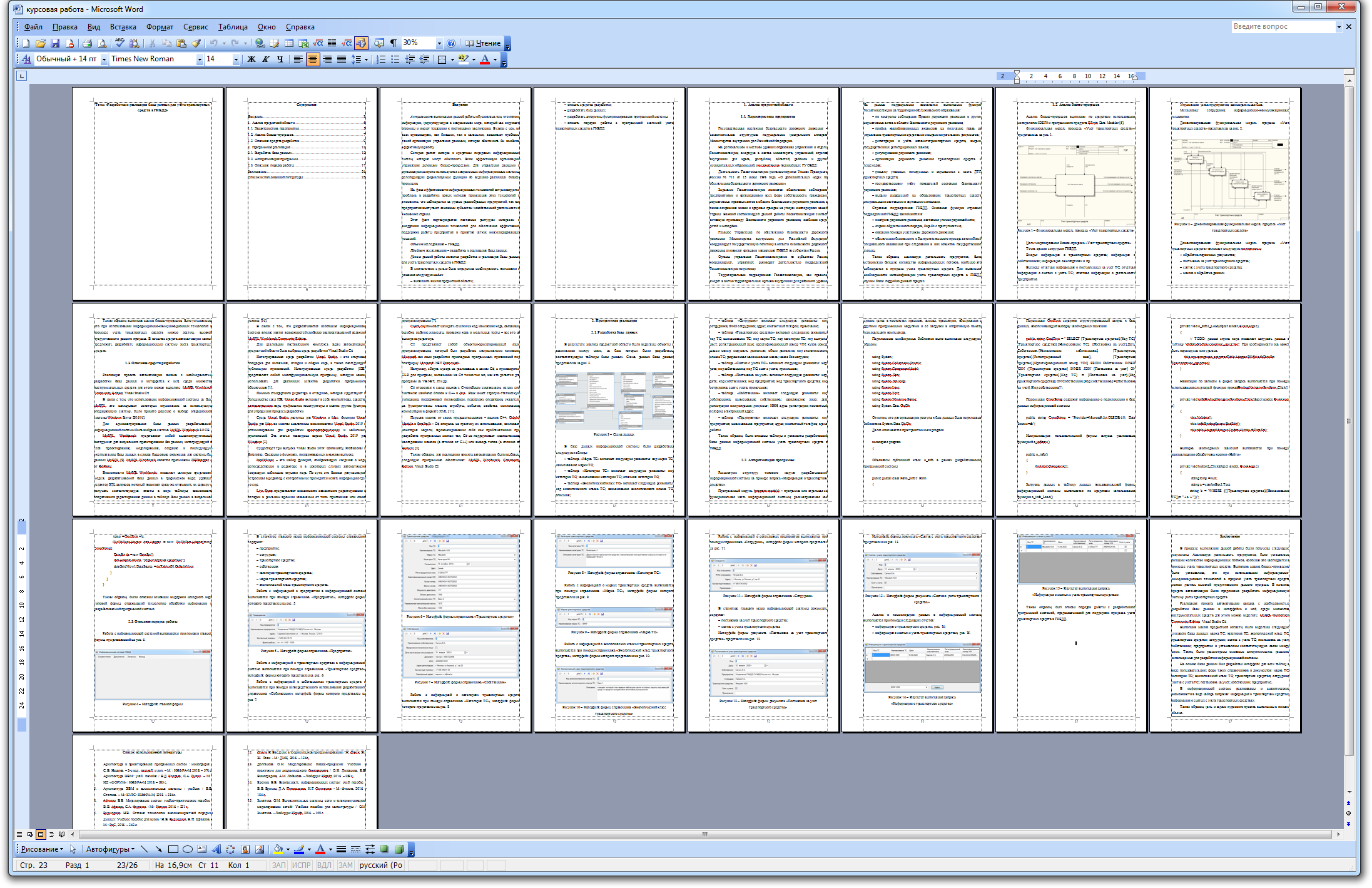
Task: Expand the Times New Roman font list
Action: tap(200, 59)
